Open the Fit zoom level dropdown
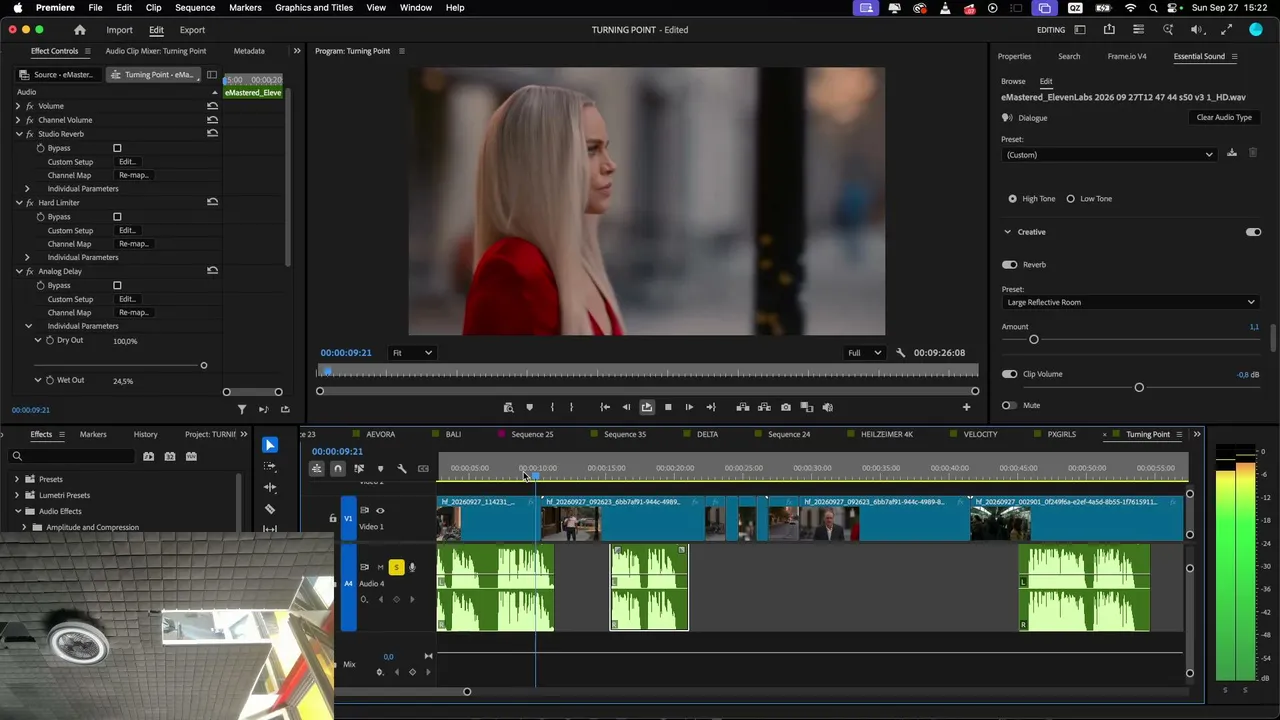This screenshot has height=720, width=1280. [412, 353]
